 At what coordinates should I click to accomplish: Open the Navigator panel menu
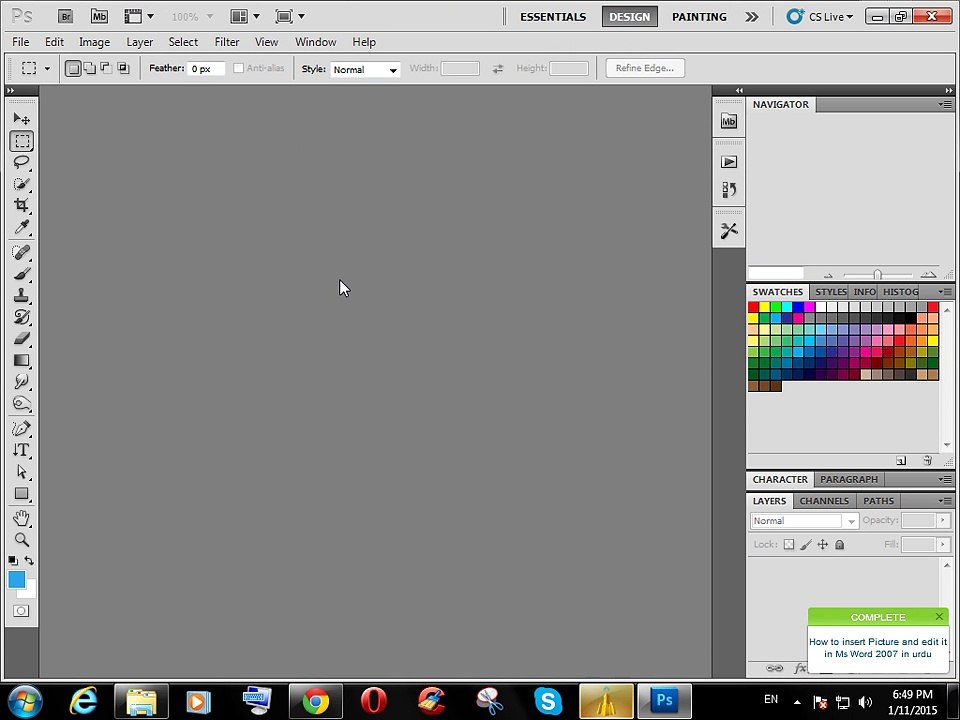(945, 105)
